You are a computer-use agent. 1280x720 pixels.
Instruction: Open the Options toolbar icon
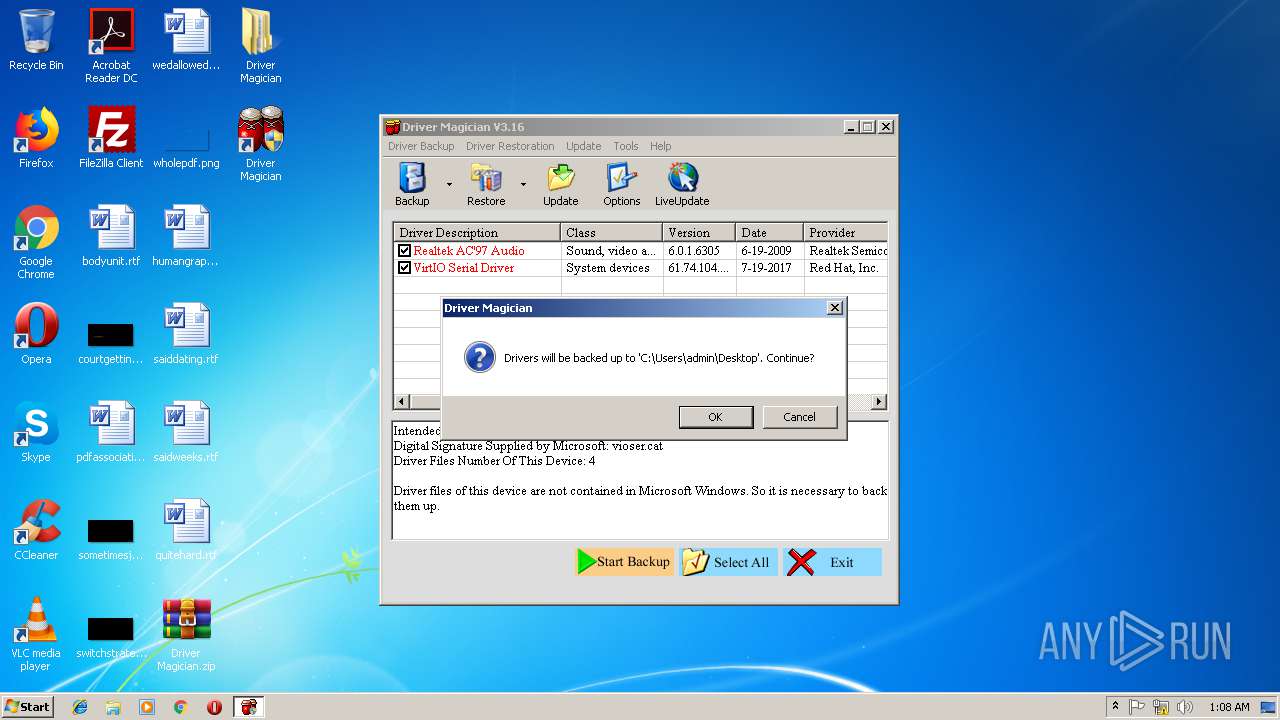click(x=621, y=185)
